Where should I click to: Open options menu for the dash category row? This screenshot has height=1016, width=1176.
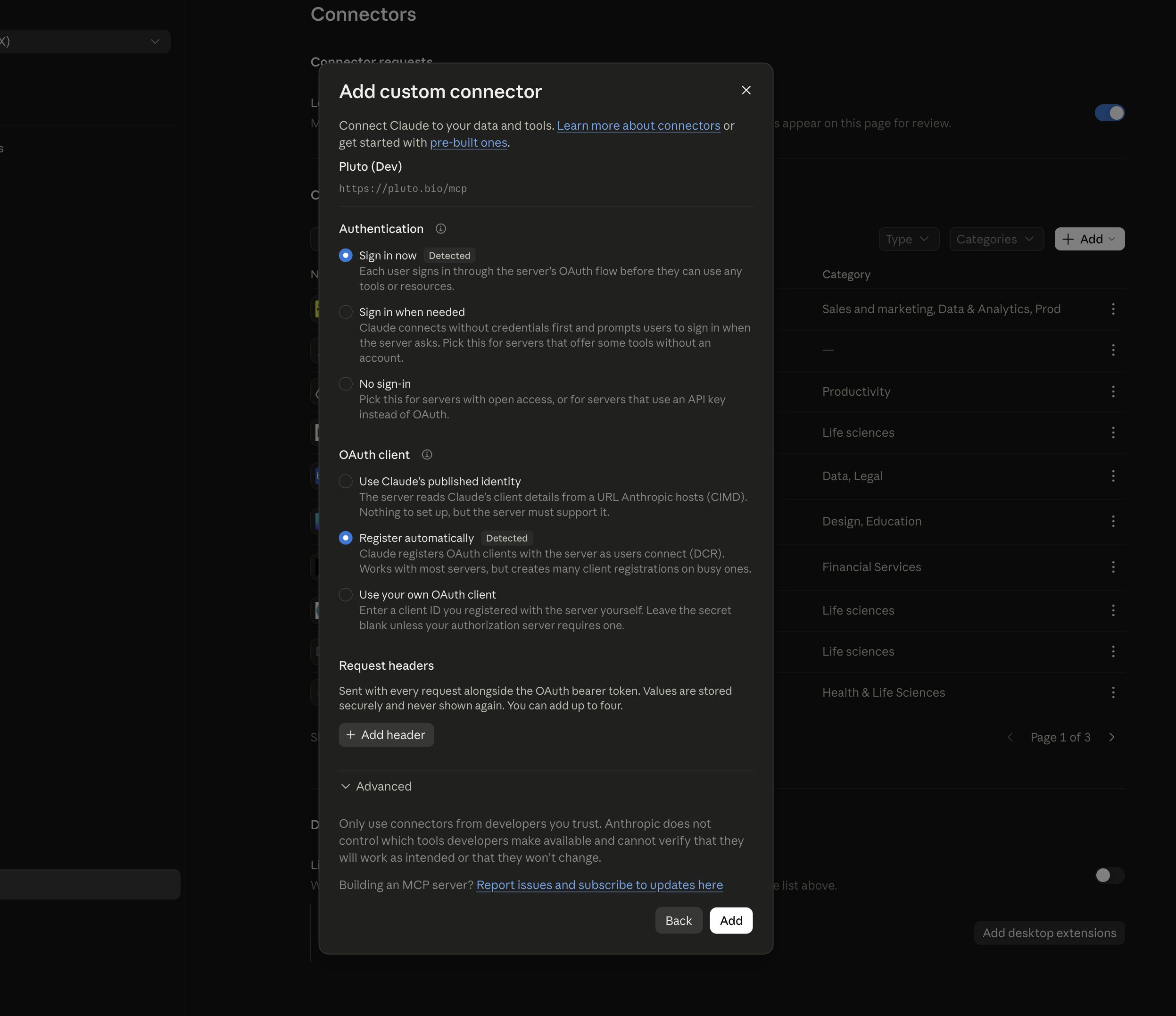[1113, 350]
